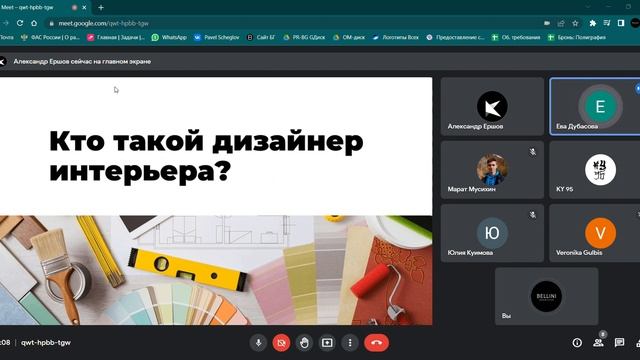This screenshot has height=360, width=640.
Task: Open the ОМ-диск bookmark
Action: pyautogui.click(x=349, y=37)
